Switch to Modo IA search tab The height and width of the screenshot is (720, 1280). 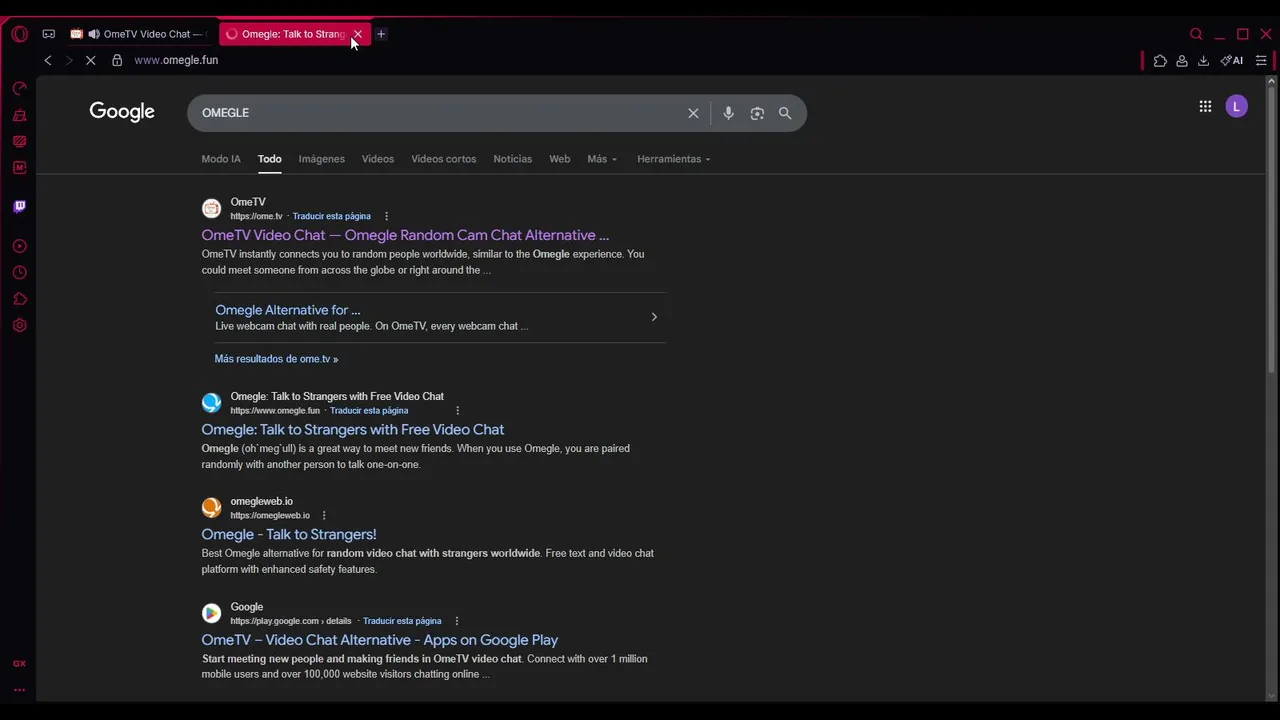[221, 159]
